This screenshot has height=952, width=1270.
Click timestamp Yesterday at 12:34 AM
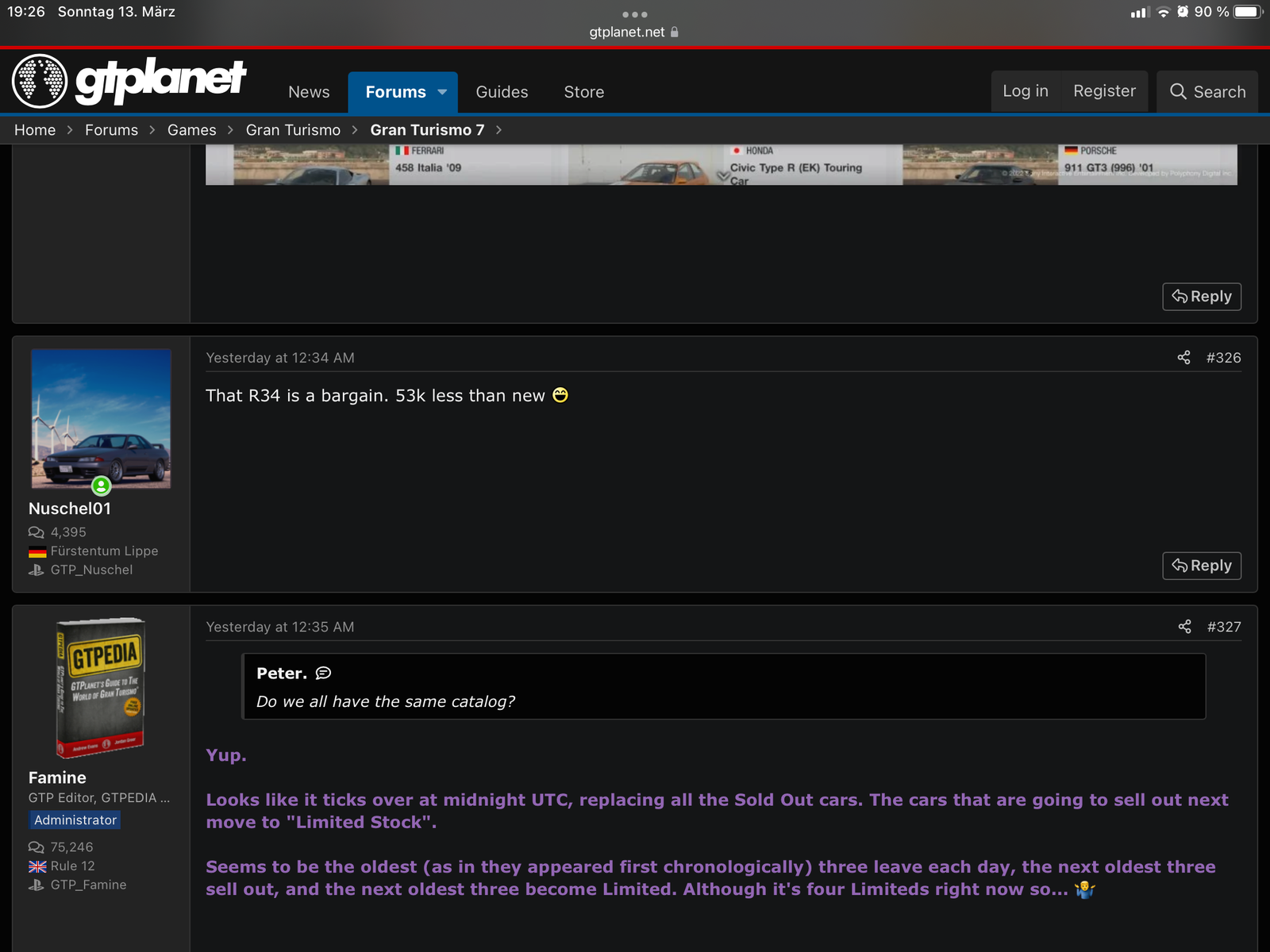pyautogui.click(x=280, y=358)
